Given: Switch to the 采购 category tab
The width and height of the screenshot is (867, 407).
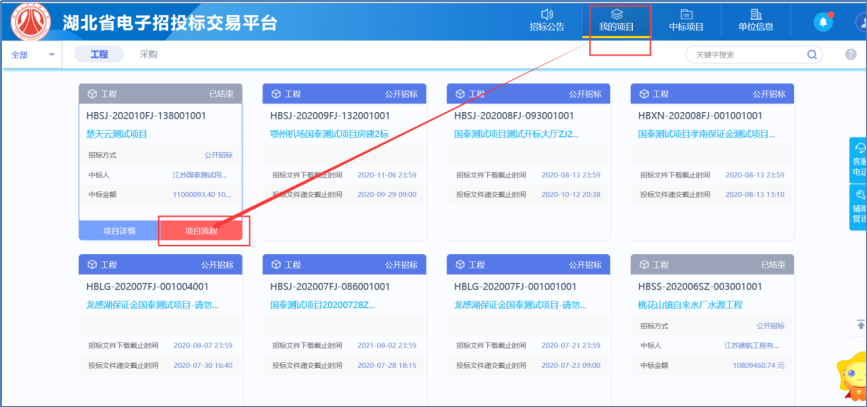Looking at the screenshot, I should click(148, 55).
